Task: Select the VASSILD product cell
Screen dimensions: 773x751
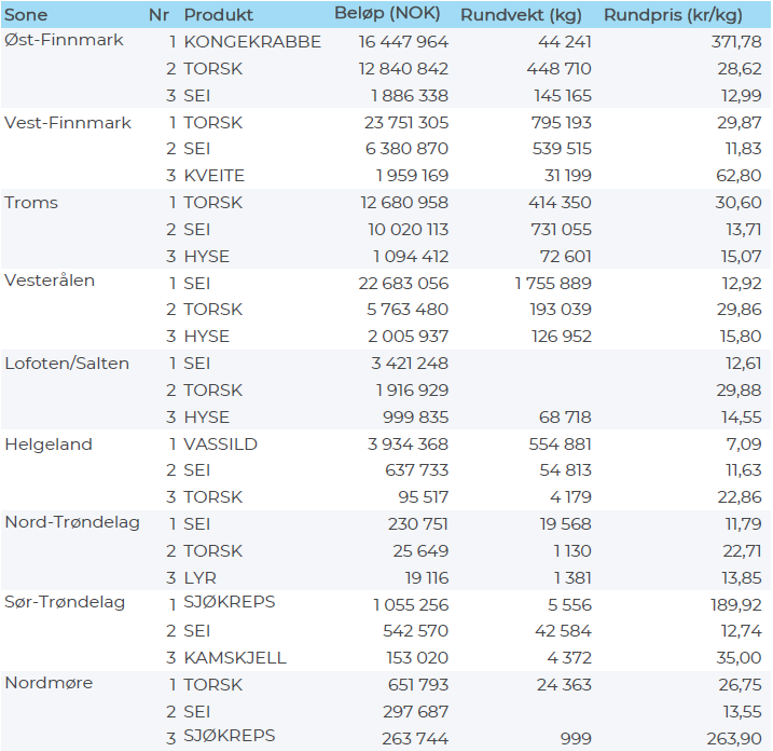Action: coord(220,444)
